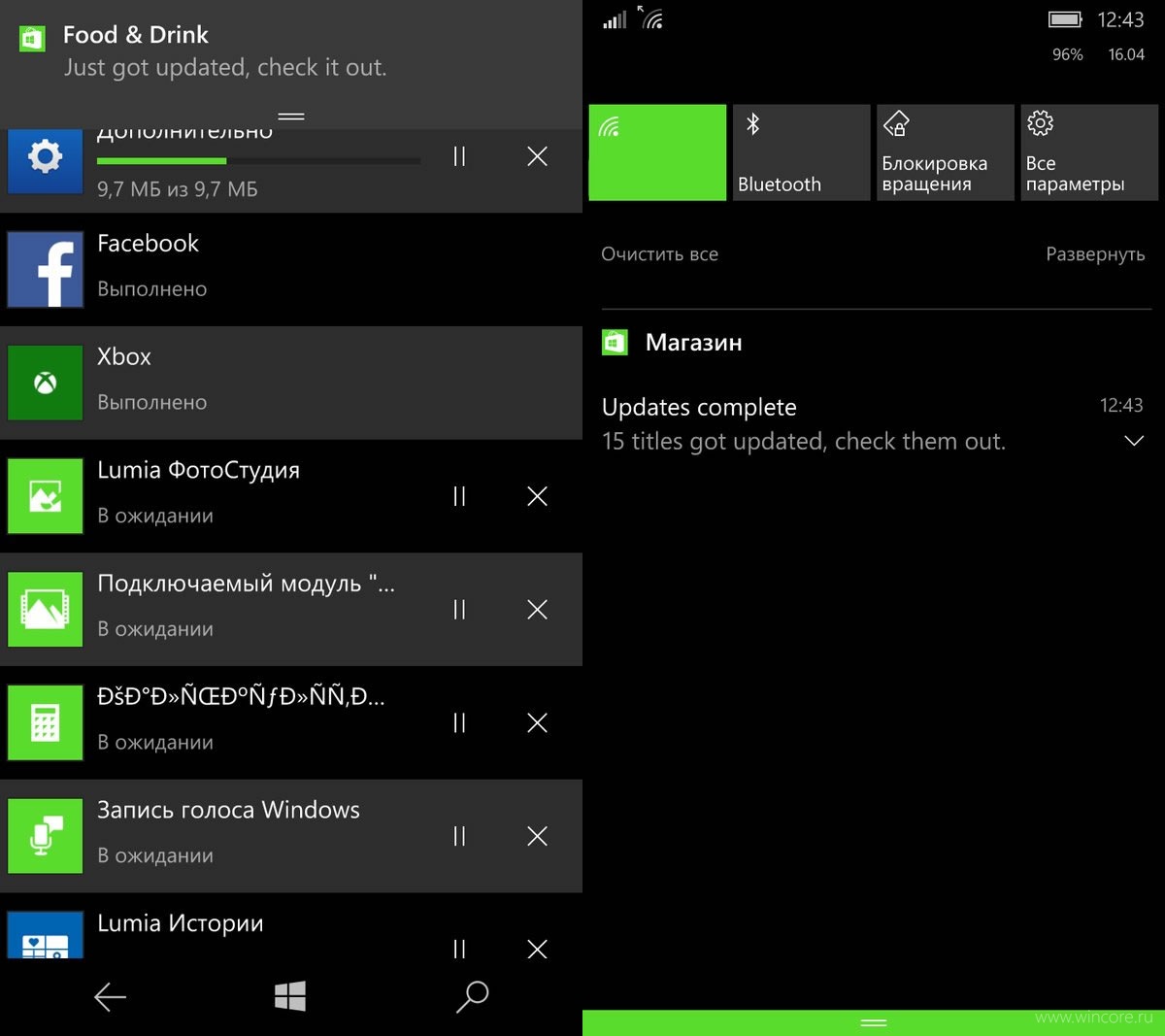
Task: Pause the Lumia ФотоСтудия update
Action: [x=459, y=496]
